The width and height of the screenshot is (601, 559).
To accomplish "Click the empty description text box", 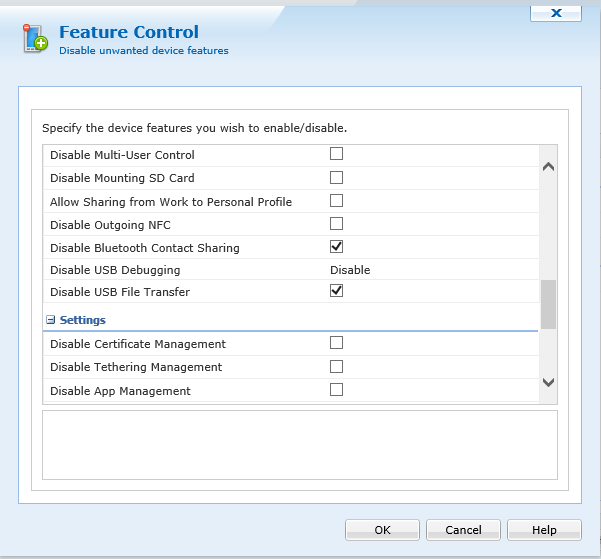I will [299, 444].
